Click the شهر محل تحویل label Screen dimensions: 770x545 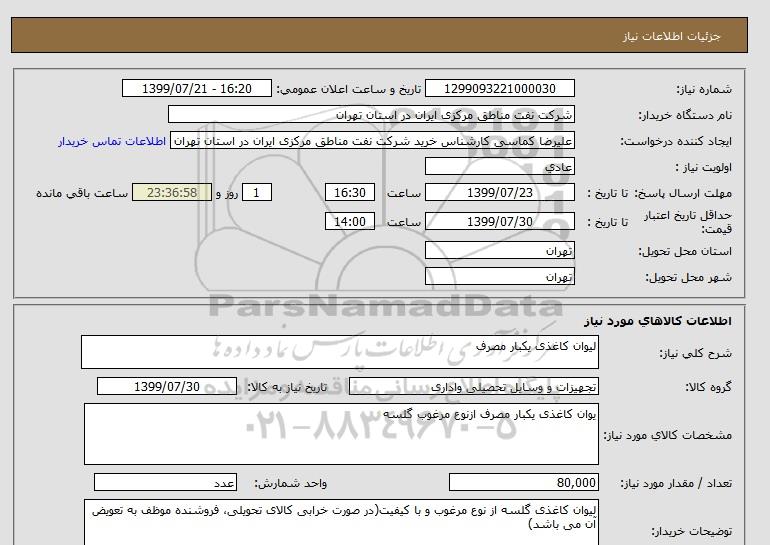click(x=688, y=277)
